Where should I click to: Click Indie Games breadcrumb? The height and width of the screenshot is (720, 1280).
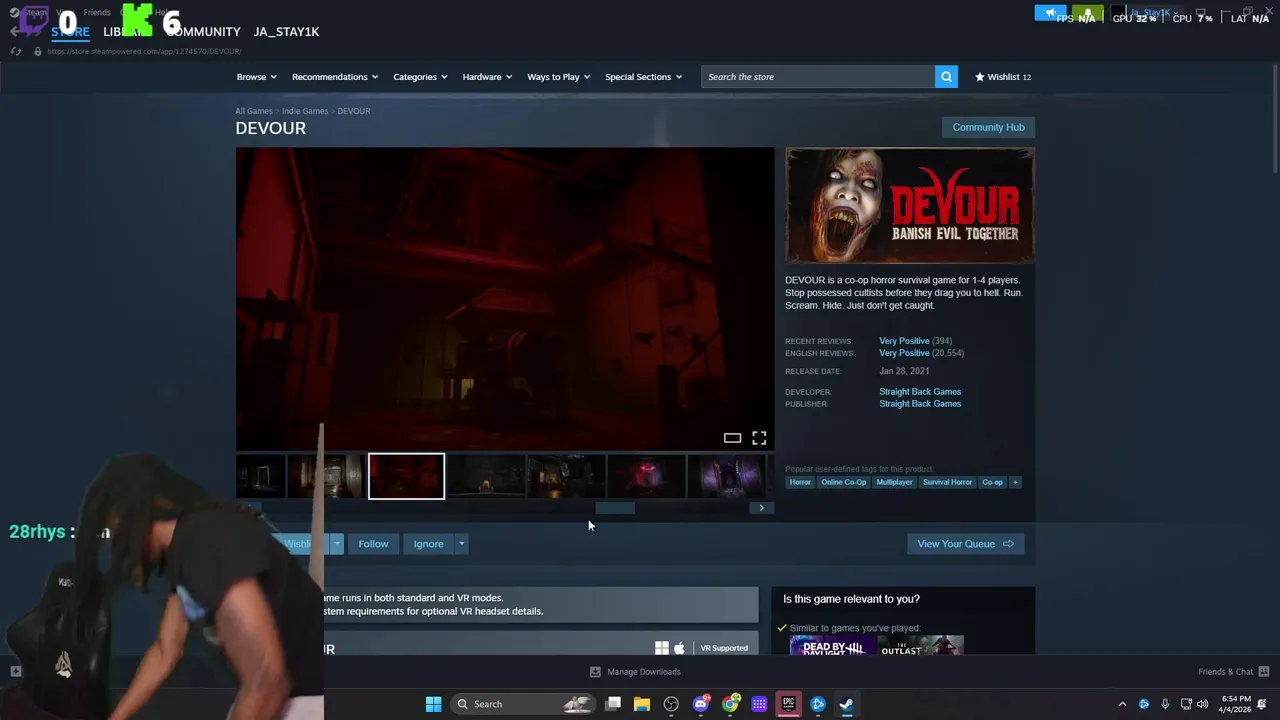pos(305,111)
